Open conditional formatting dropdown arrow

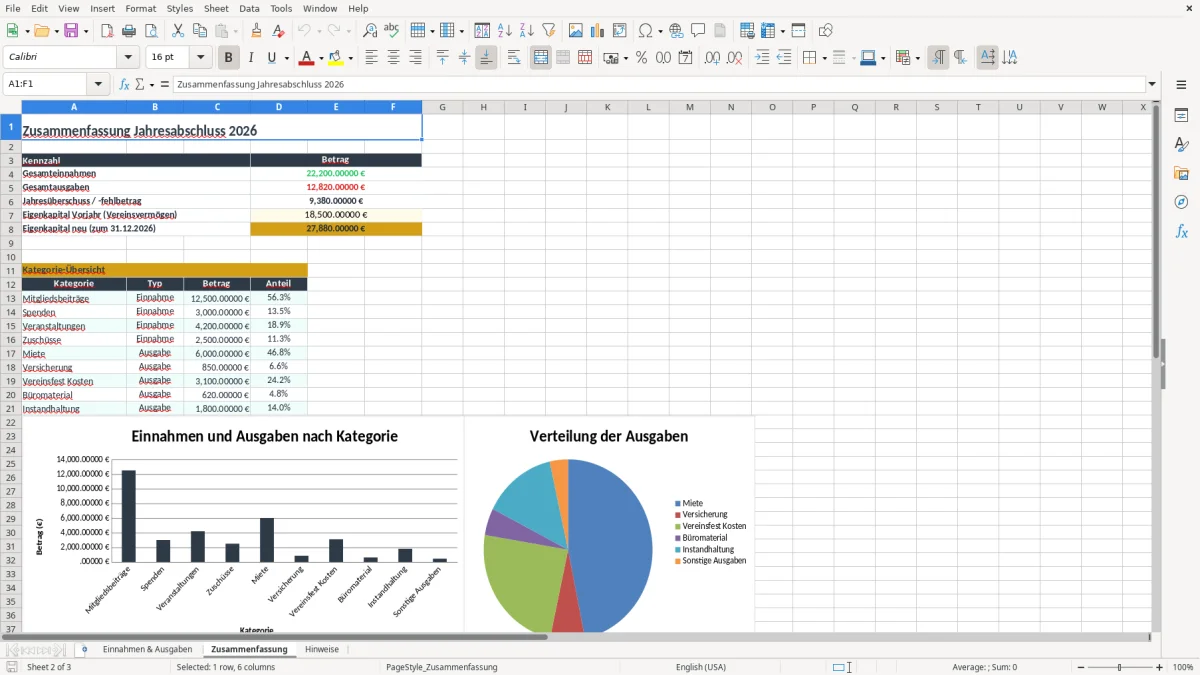(917, 58)
